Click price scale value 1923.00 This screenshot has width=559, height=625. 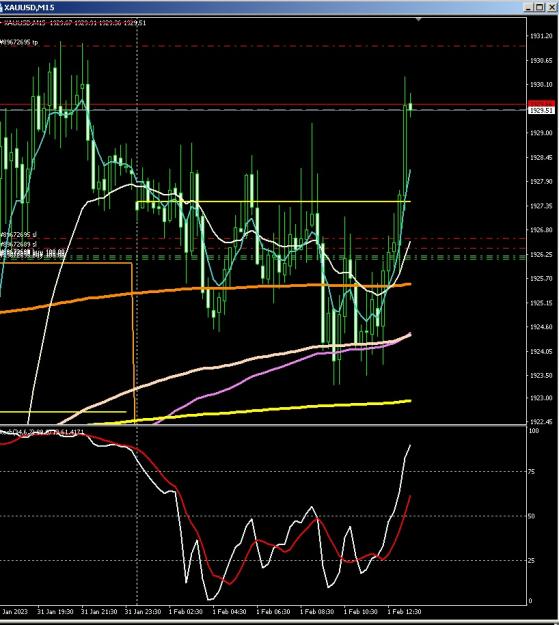(541, 398)
